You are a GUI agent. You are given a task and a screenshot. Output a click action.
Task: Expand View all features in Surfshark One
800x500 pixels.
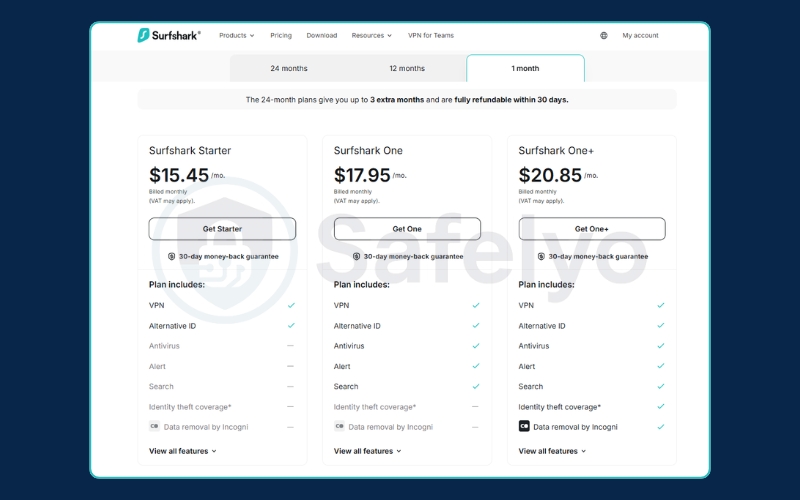click(x=367, y=451)
